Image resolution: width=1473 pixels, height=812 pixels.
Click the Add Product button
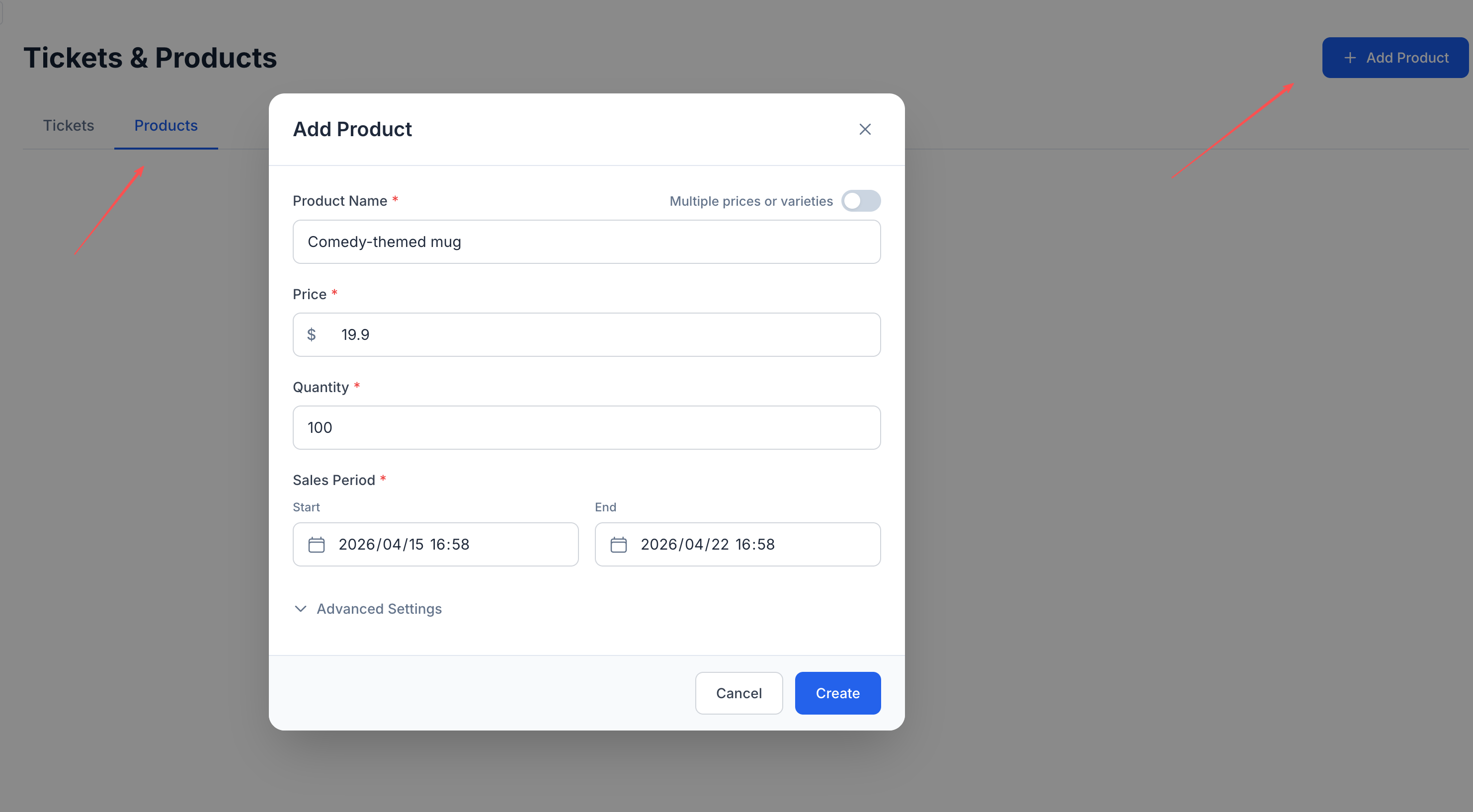point(1394,57)
